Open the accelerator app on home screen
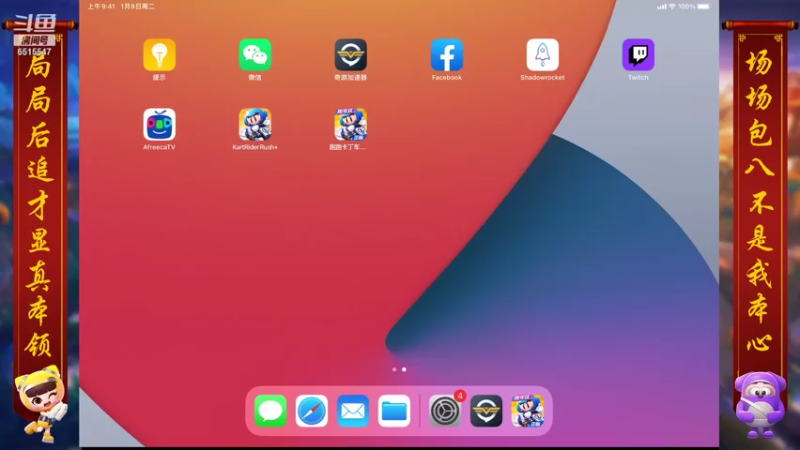 coord(351,55)
